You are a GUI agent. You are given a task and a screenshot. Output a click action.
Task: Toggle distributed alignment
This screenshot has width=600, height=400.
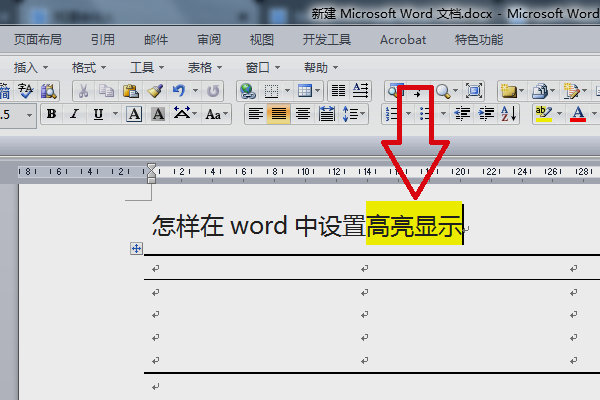[326, 114]
